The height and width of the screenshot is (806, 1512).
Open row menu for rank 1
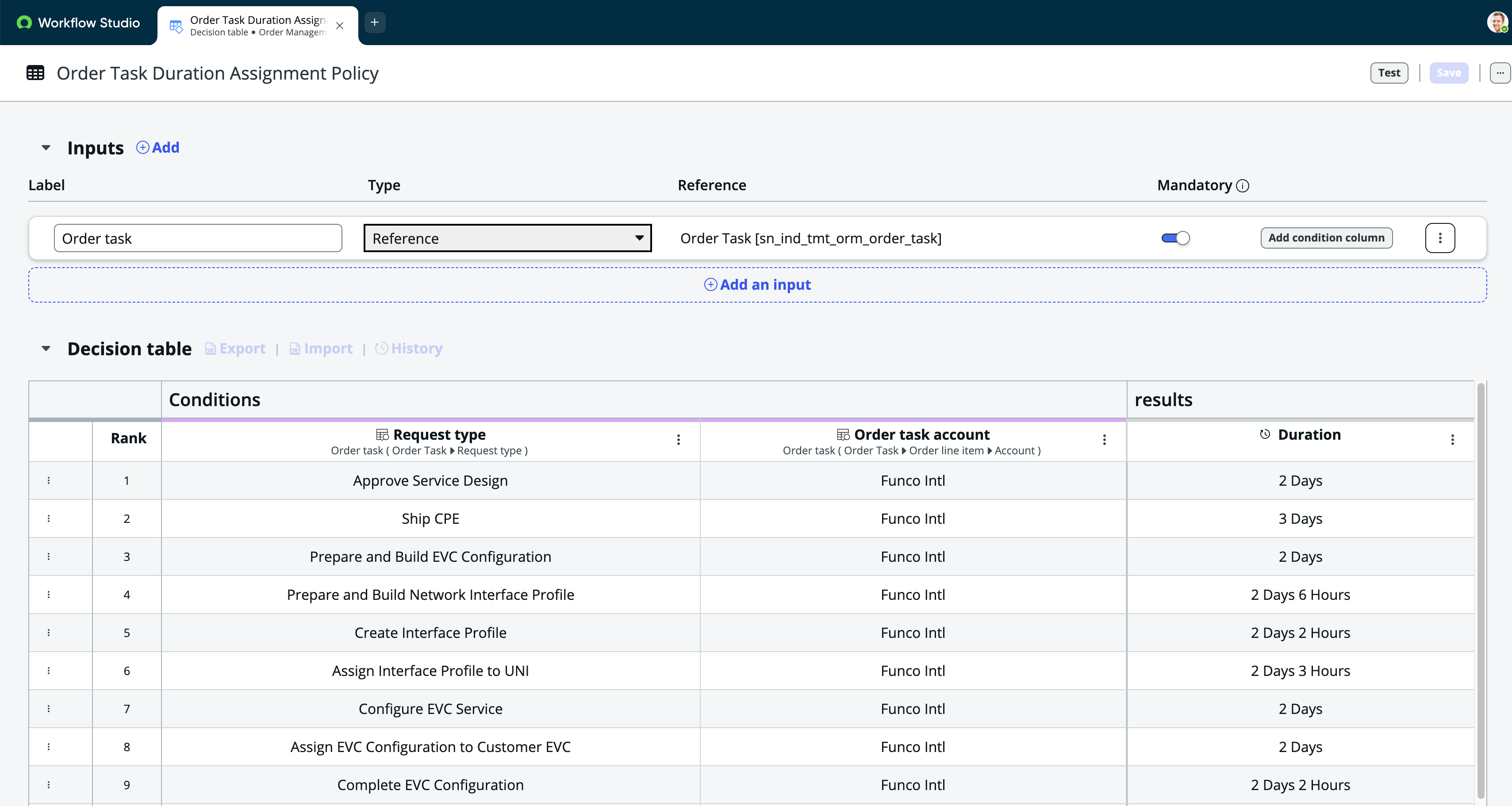tap(49, 480)
